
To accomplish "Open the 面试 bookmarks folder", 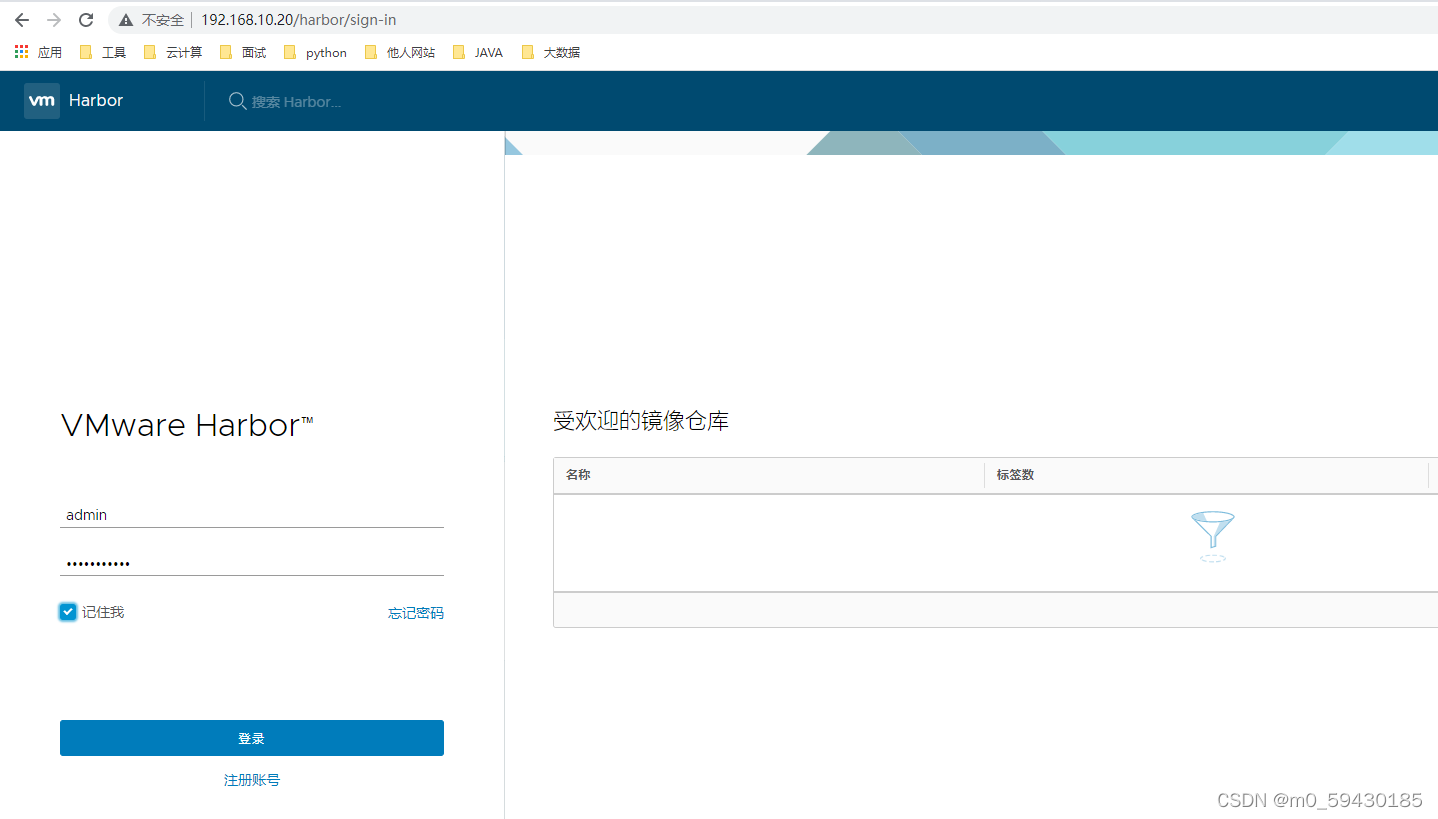I will (x=243, y=52).
